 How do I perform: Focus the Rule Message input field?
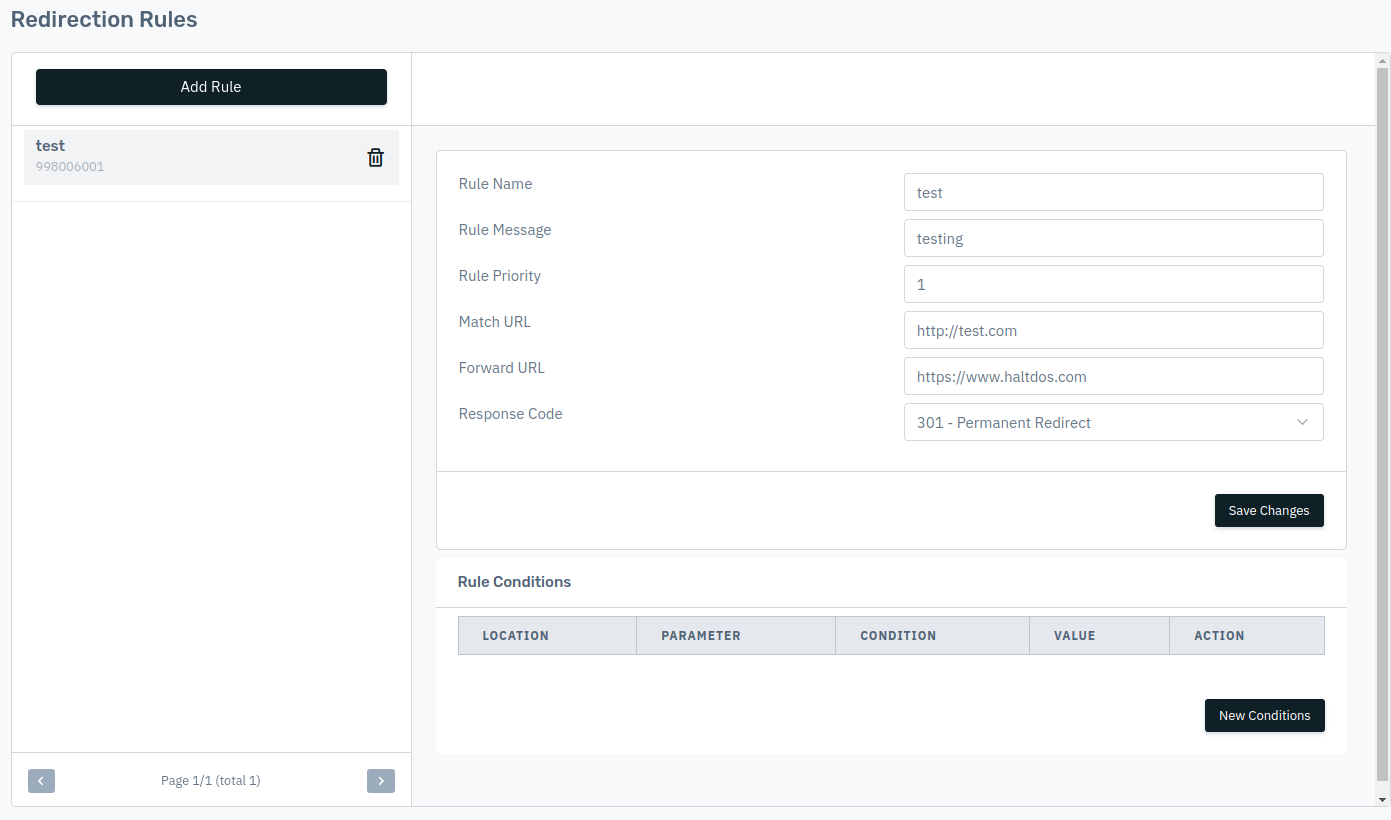(1113, 238)
